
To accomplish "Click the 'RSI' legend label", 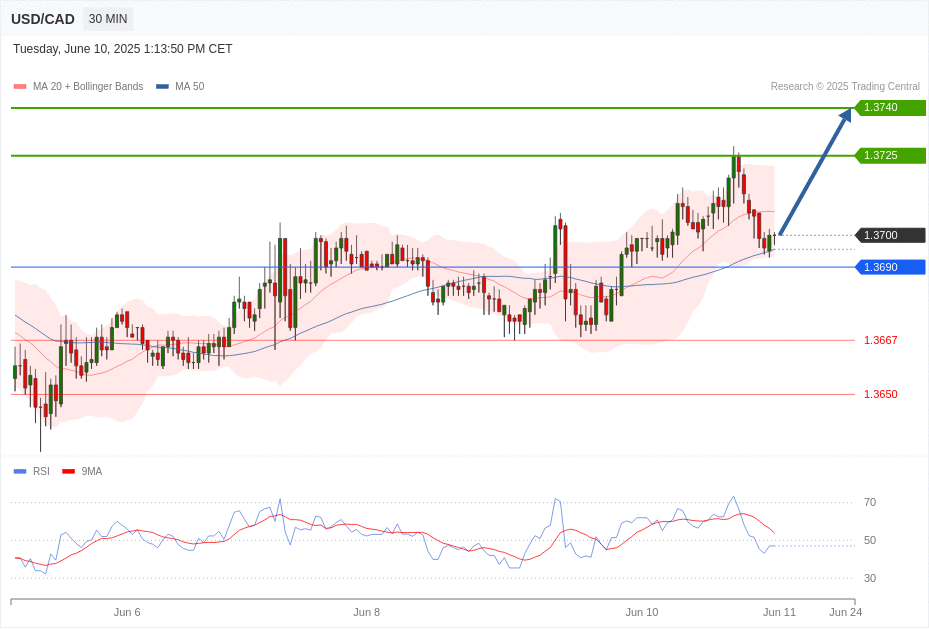I will [41, 471].
